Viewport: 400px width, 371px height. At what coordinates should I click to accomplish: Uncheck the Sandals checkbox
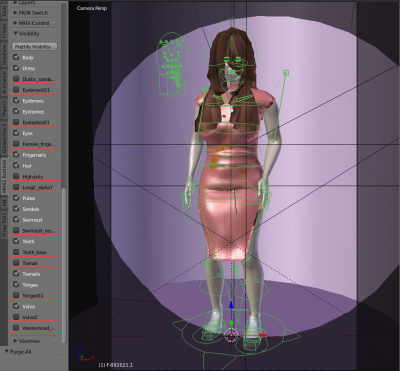pos(16,209)
